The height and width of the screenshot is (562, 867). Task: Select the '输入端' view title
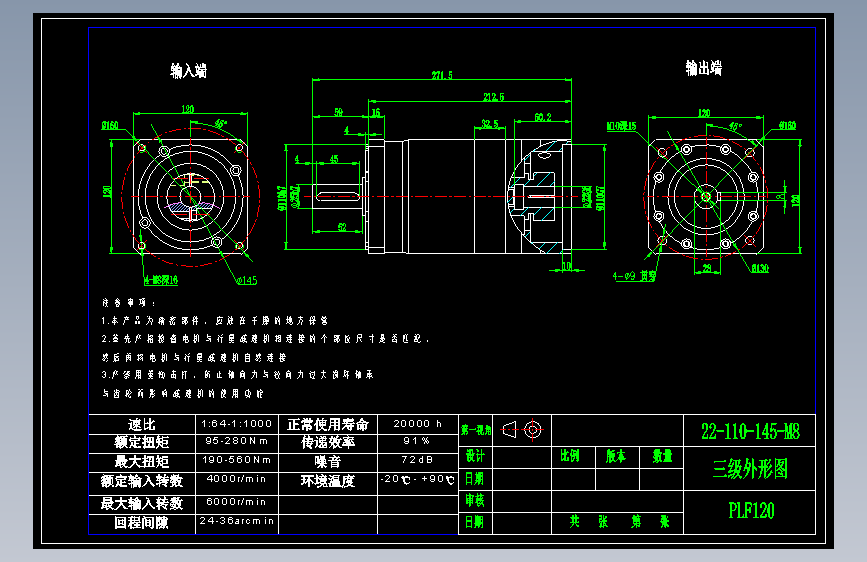189,71
